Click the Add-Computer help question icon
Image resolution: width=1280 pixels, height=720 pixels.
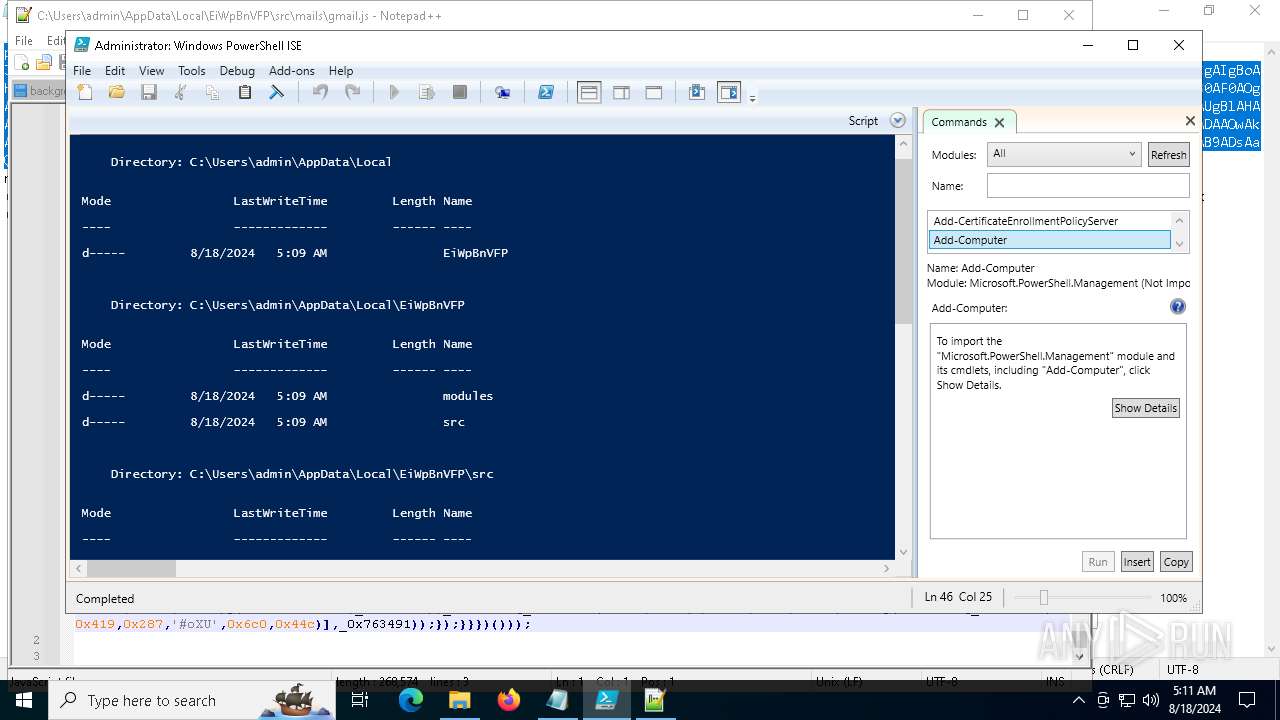click(1178, 307)
